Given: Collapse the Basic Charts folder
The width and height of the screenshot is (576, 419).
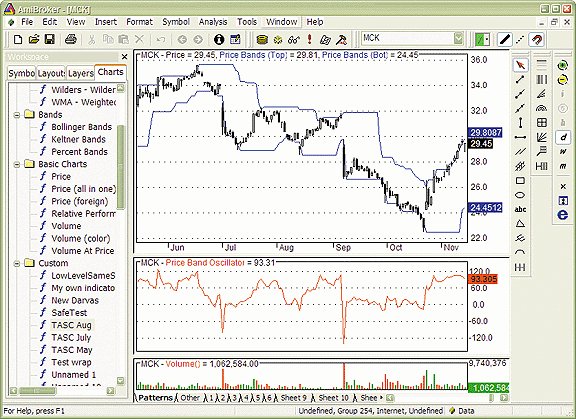Looking at the screenshot, I should click(17, 164).
